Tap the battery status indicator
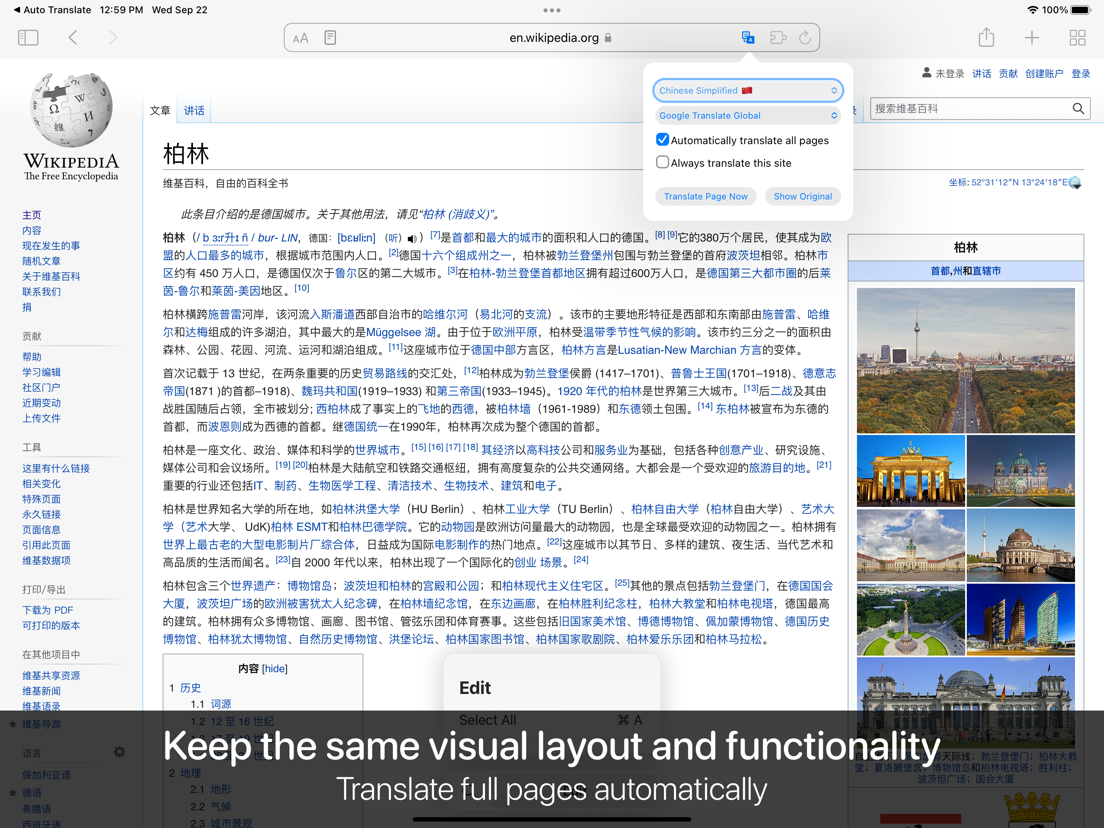Image resolution: width=1104 pixels, height=828 pixels. tap(1079, 10)
